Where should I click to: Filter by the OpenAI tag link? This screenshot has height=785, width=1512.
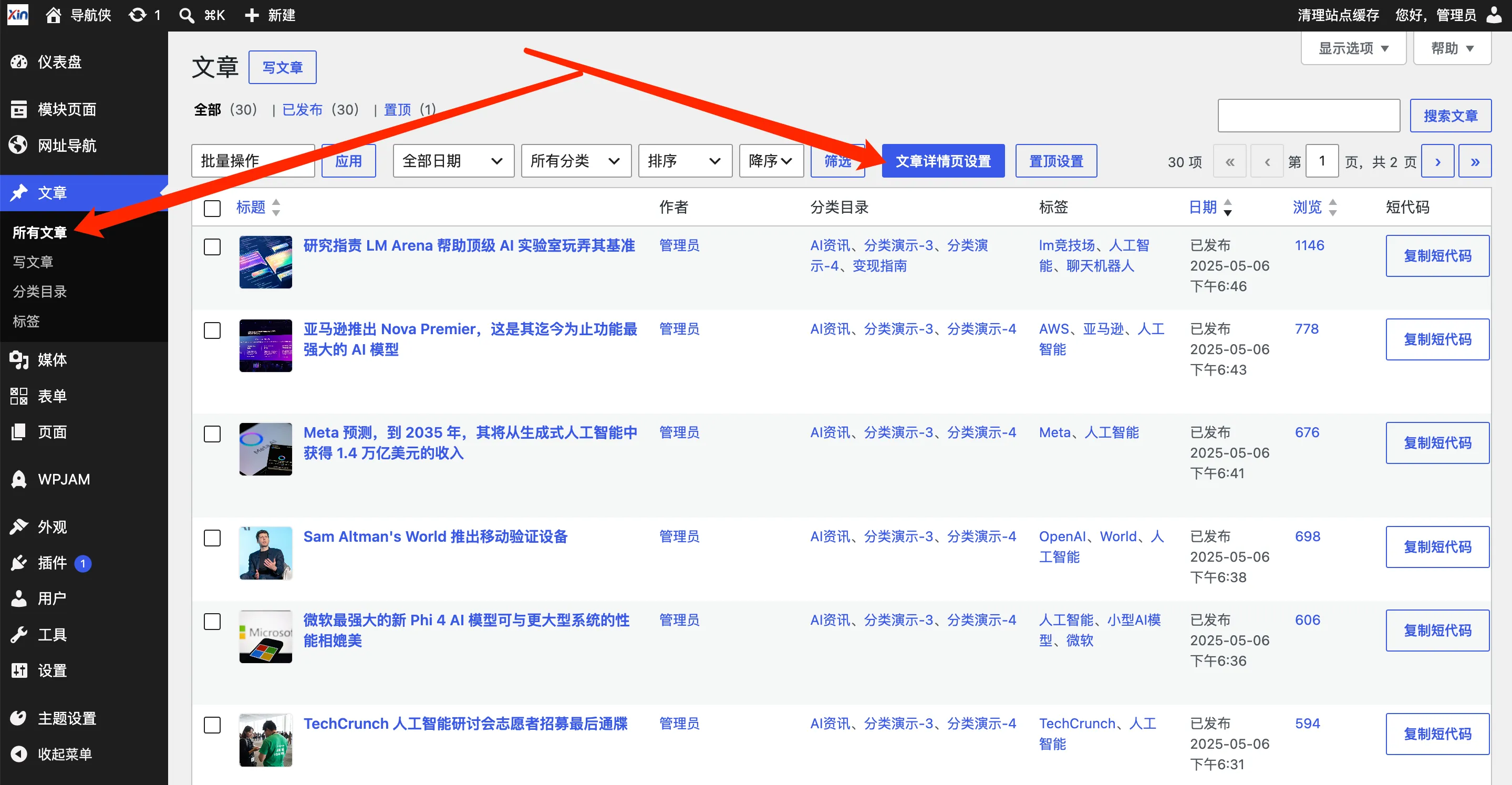pos(1062,536)
